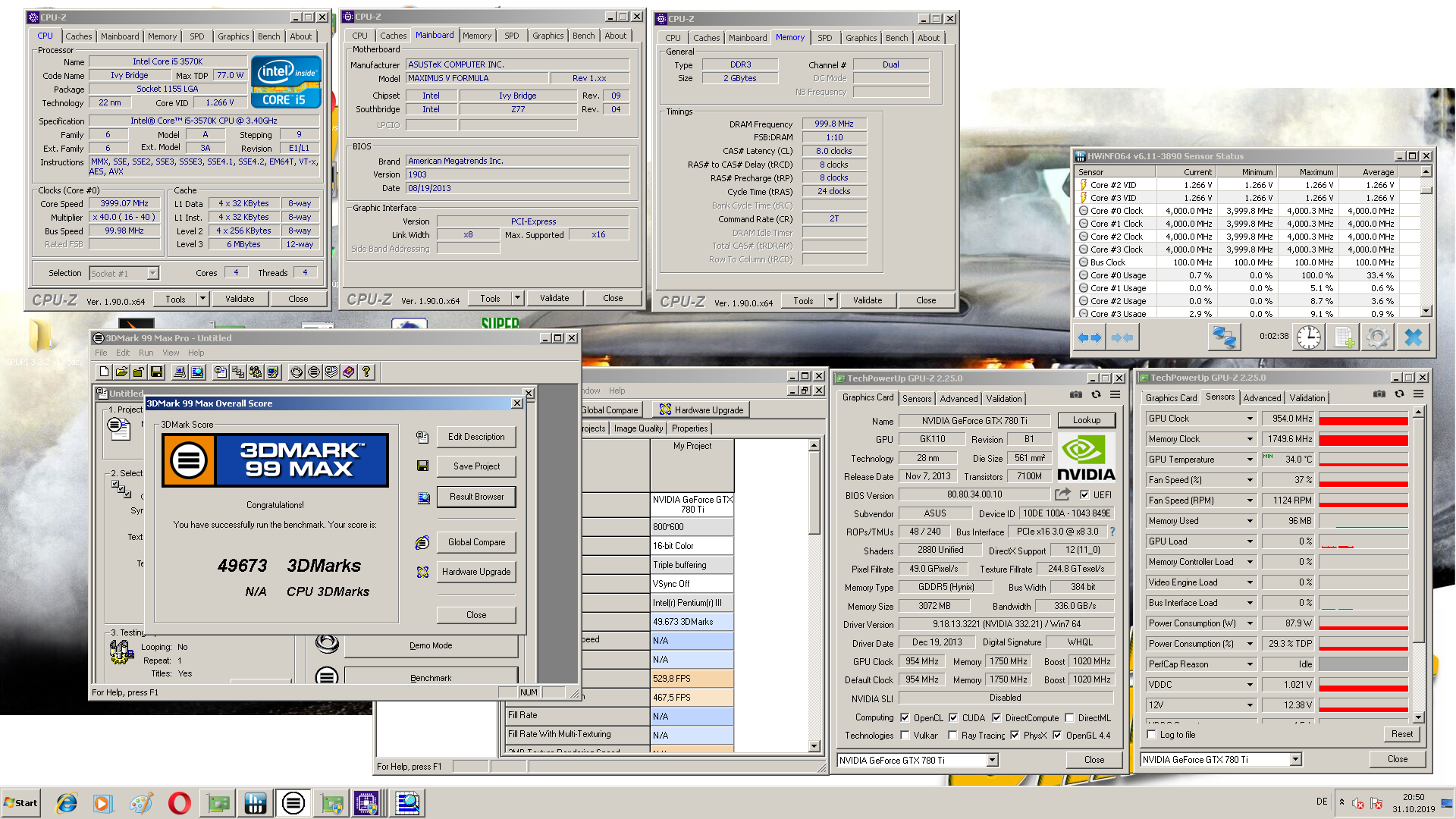Click Open project folder icon in 3DMark toolbar
The image size is (1456, 819).
coord(121,372)
